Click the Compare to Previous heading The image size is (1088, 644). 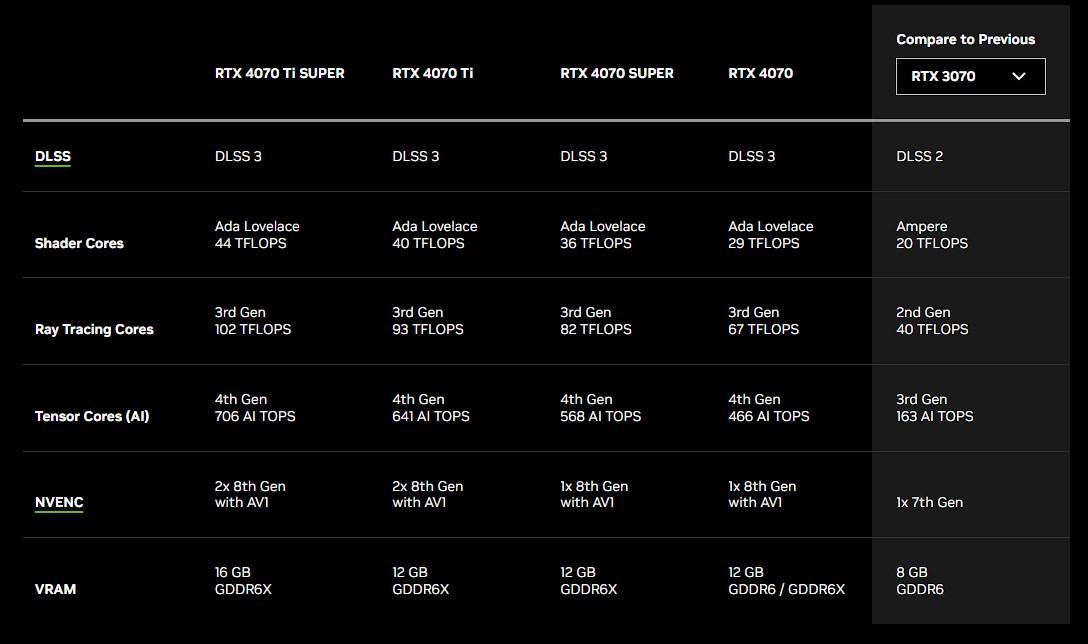click(x=965, y=39)
